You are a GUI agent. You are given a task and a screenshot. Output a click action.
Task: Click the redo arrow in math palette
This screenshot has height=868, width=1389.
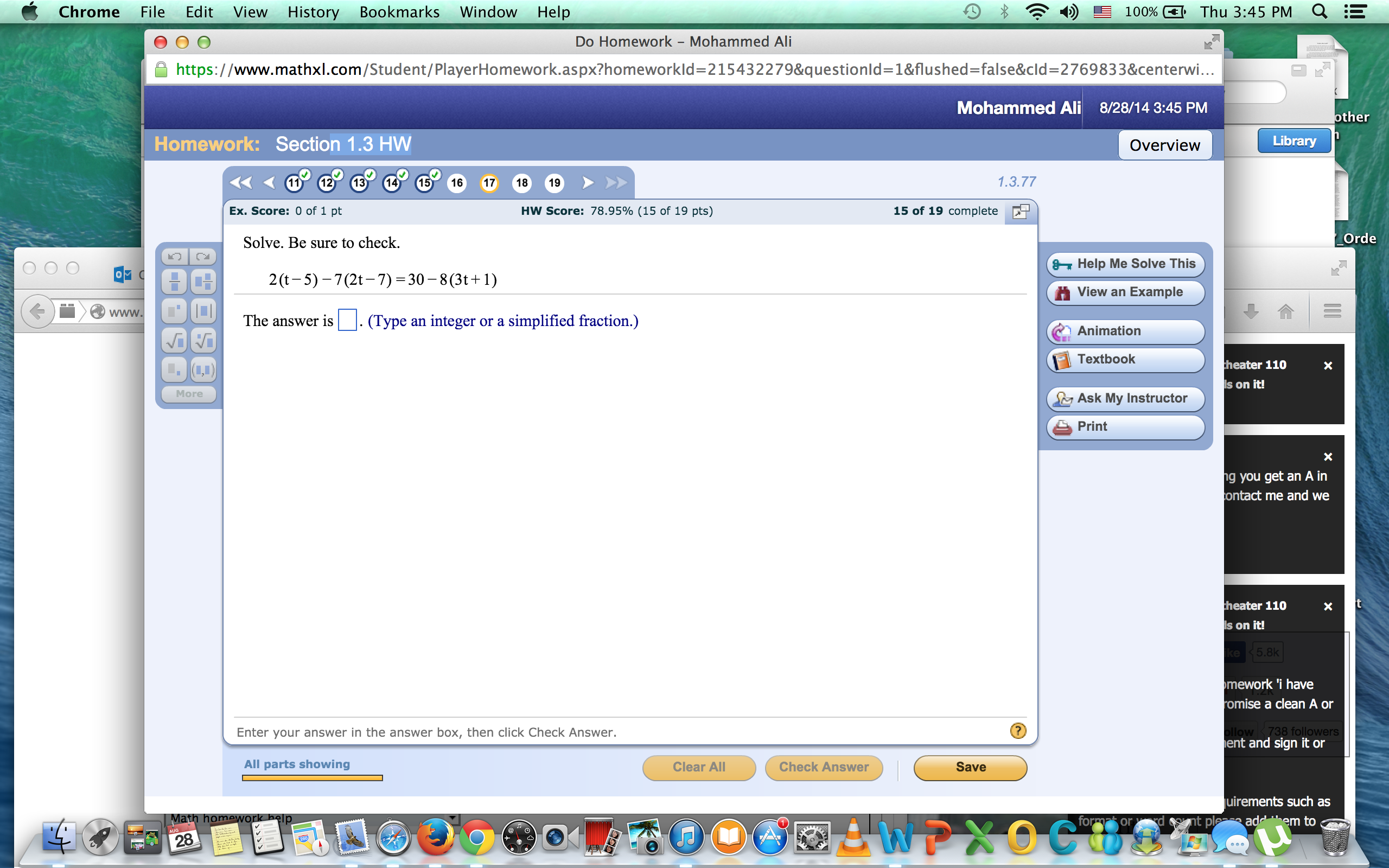[x=202, y=256]
